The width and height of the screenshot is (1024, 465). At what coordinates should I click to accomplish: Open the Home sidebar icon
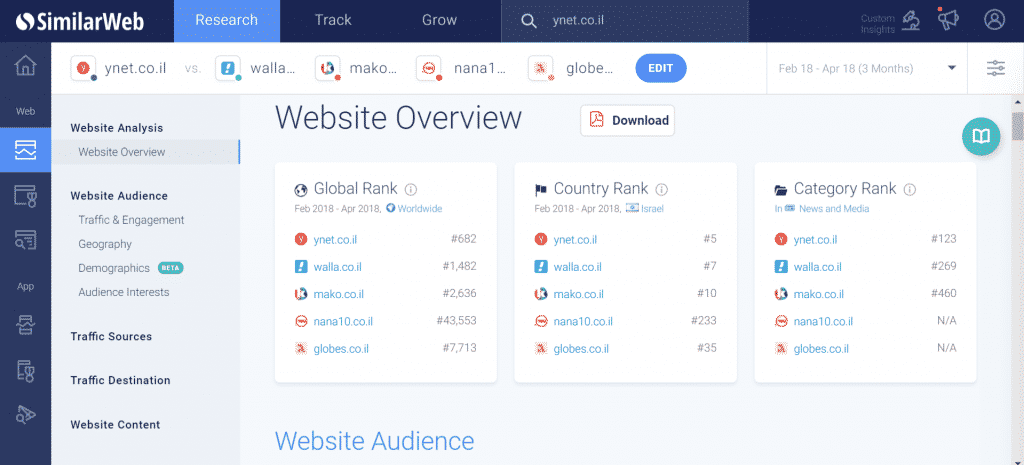(x=25, y=66)
